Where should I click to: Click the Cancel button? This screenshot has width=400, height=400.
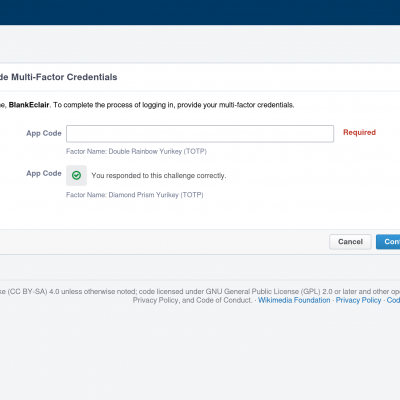click(350, 242)
